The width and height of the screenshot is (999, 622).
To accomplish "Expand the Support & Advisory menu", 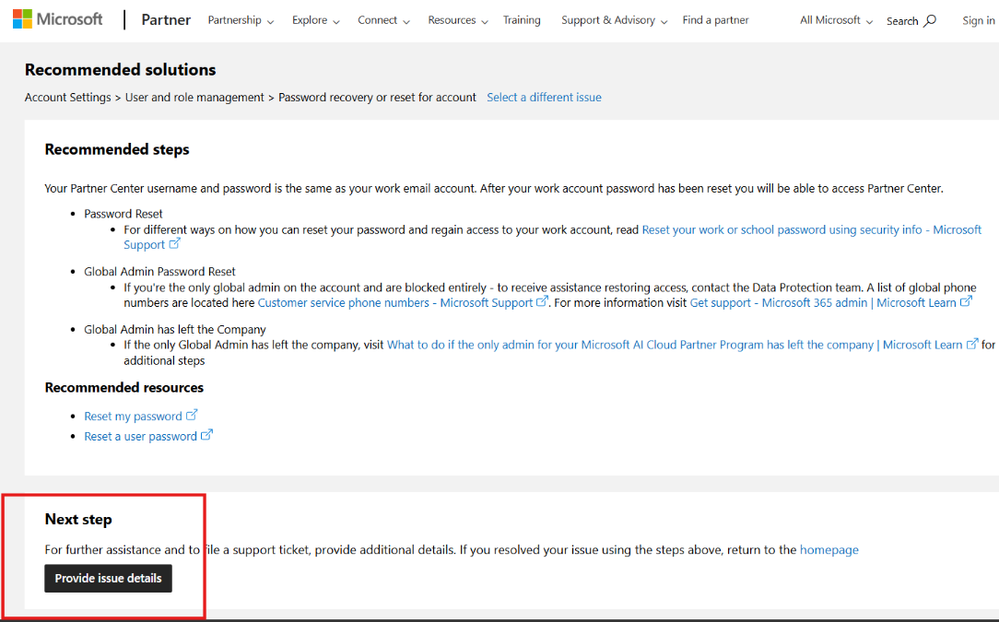I will point(614,20).
